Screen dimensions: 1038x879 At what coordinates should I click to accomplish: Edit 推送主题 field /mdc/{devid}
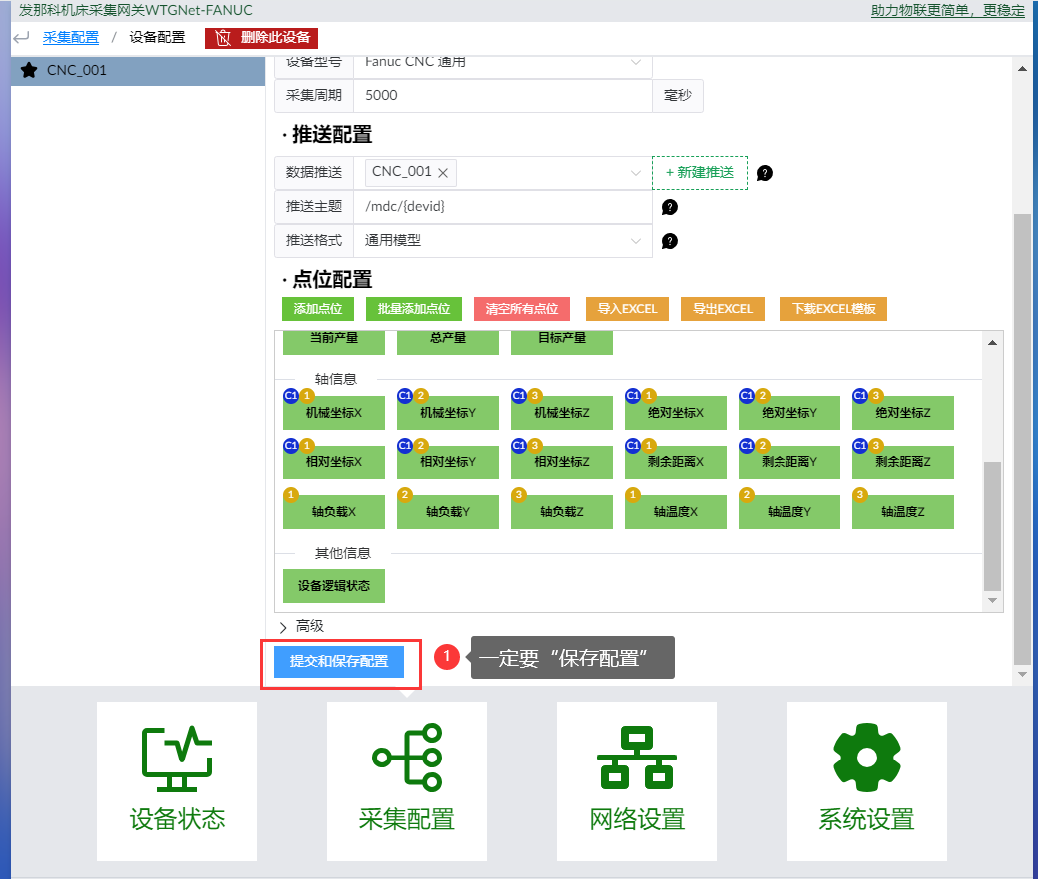[x=503, y=207]
